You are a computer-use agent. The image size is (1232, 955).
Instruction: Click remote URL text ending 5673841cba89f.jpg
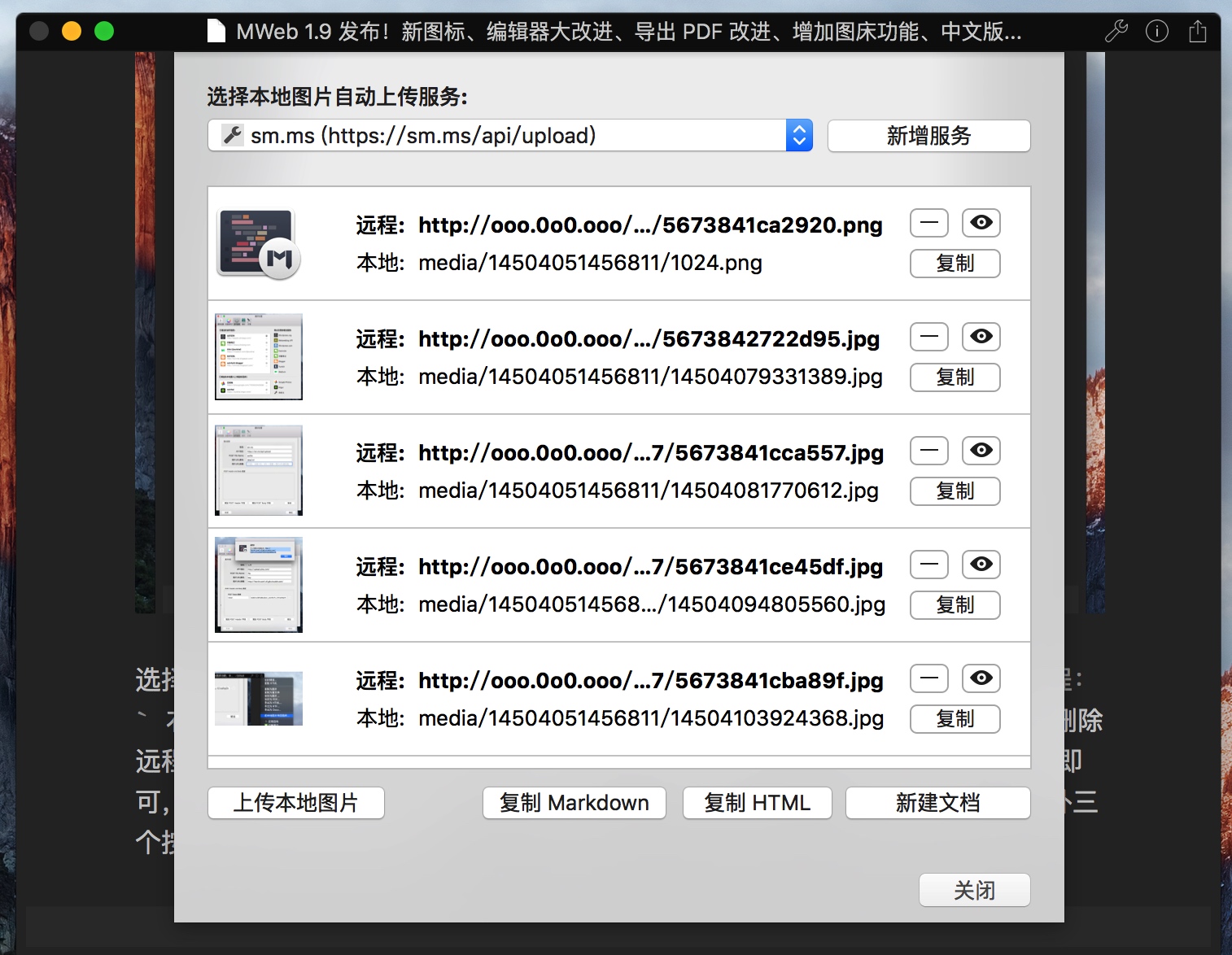tap(651, 681)
